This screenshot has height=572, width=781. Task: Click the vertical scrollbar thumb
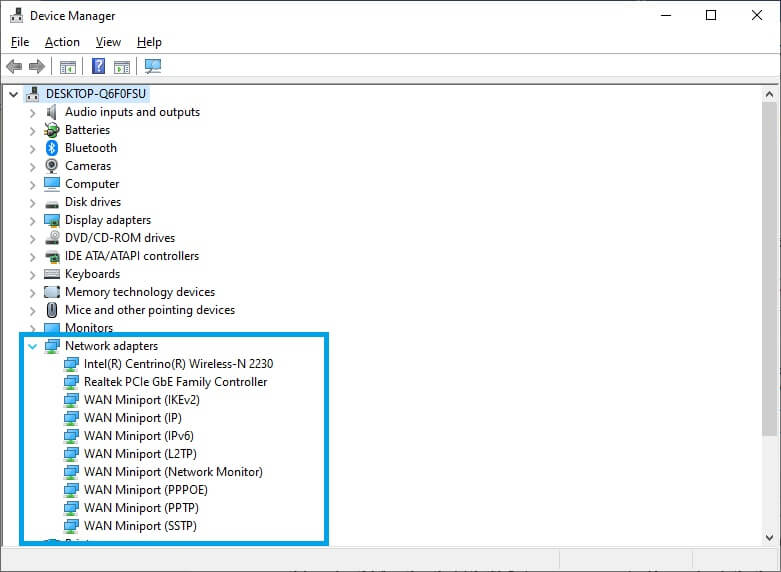[769, 269]
